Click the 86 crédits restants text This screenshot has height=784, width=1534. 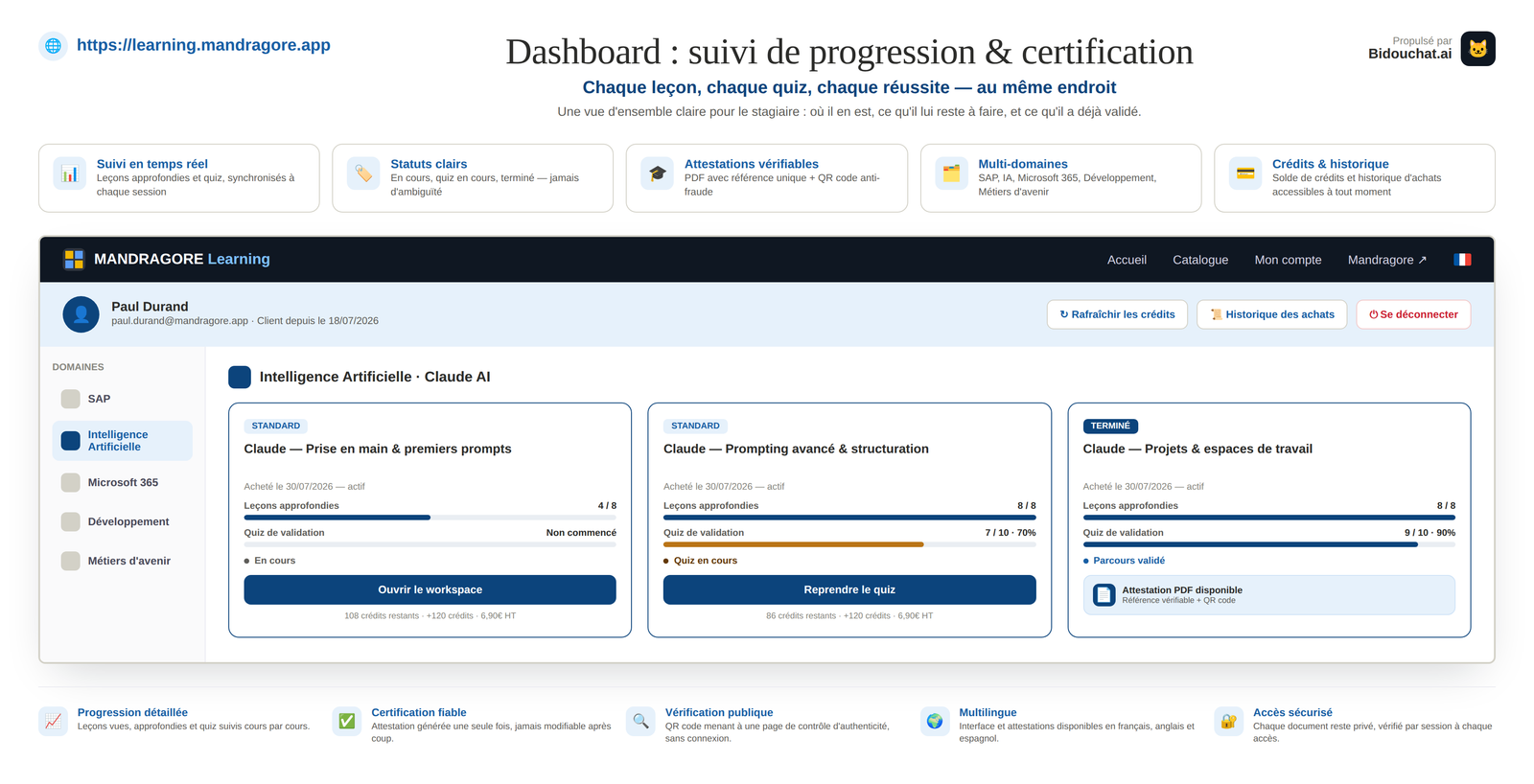801,615
